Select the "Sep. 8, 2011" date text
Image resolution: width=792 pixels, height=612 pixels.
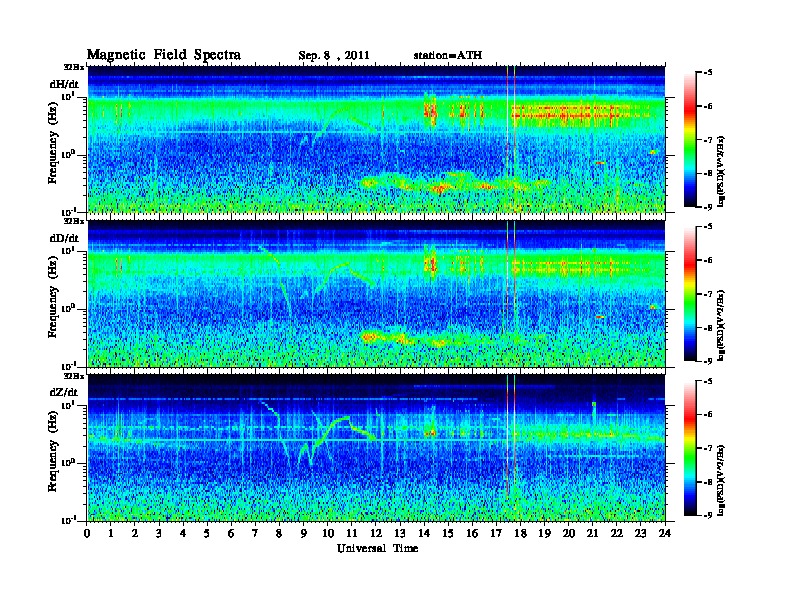[334, 56]
